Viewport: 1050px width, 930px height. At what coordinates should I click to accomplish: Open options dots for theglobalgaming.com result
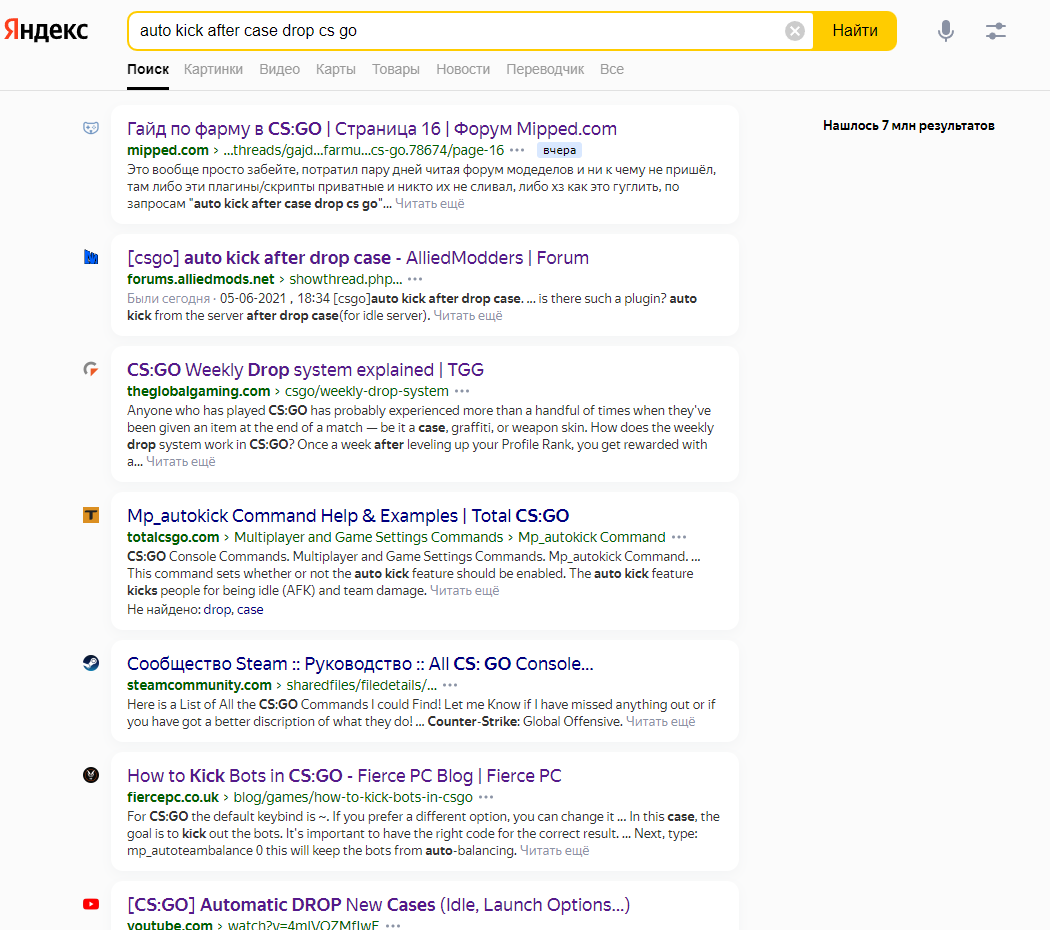(462, 391)
